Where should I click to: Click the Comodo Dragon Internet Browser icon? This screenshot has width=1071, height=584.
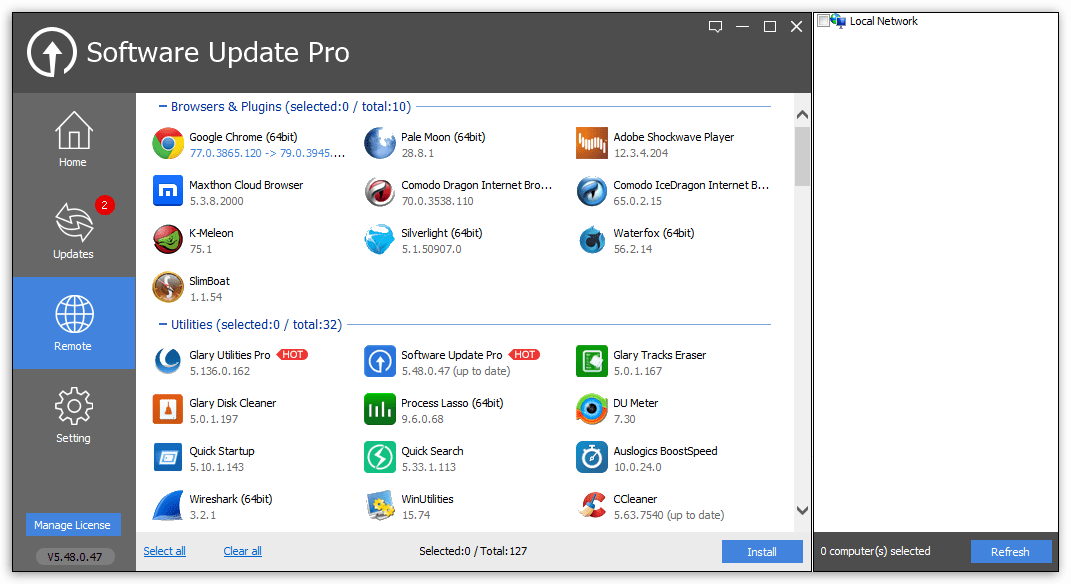[380, 191]
